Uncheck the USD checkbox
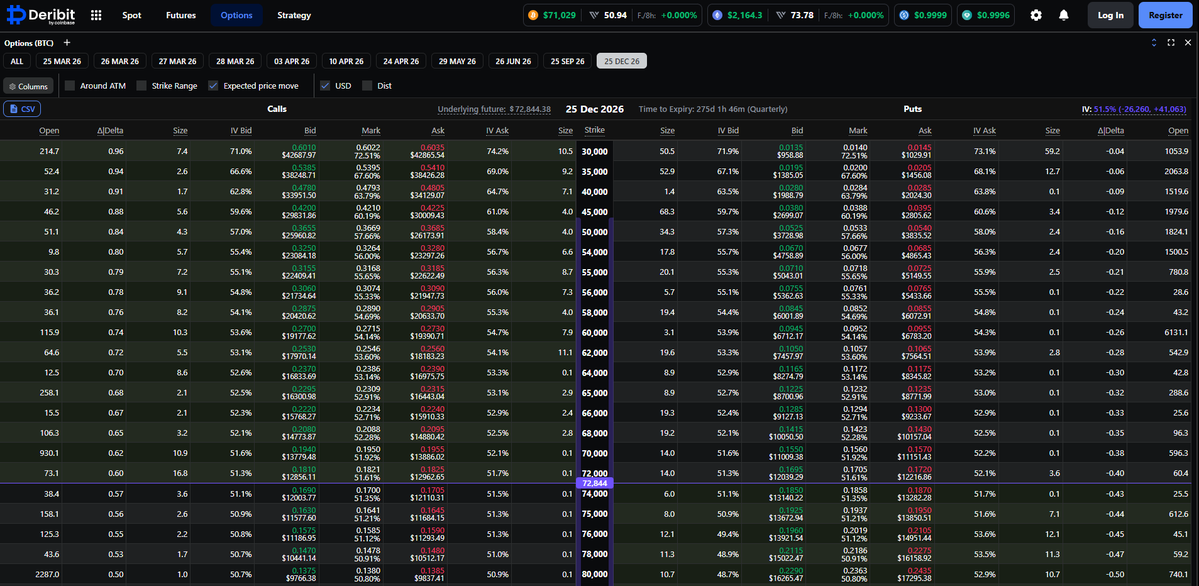 tap(325, 86)
